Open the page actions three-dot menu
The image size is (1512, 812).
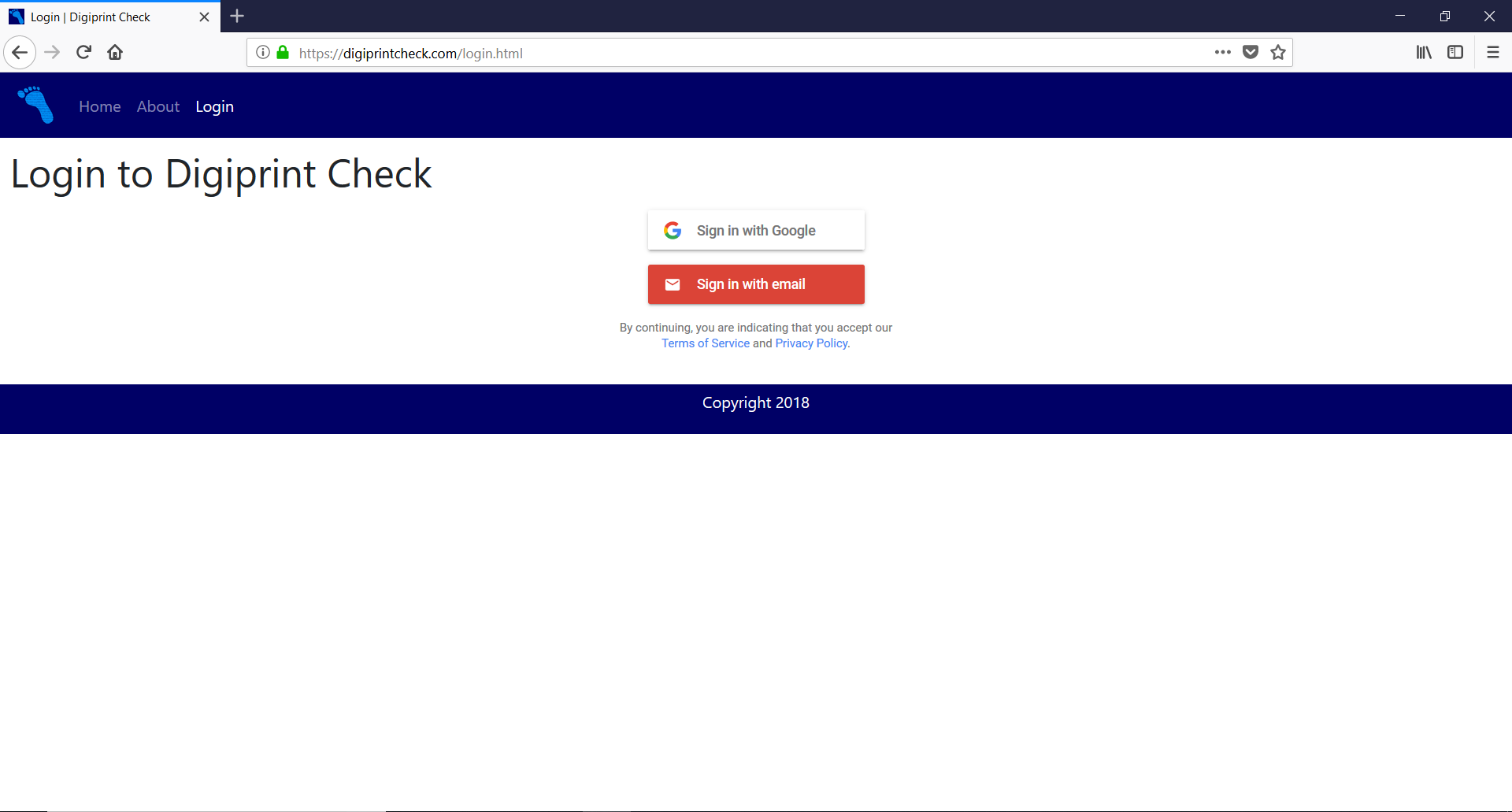pos(1222,53)
